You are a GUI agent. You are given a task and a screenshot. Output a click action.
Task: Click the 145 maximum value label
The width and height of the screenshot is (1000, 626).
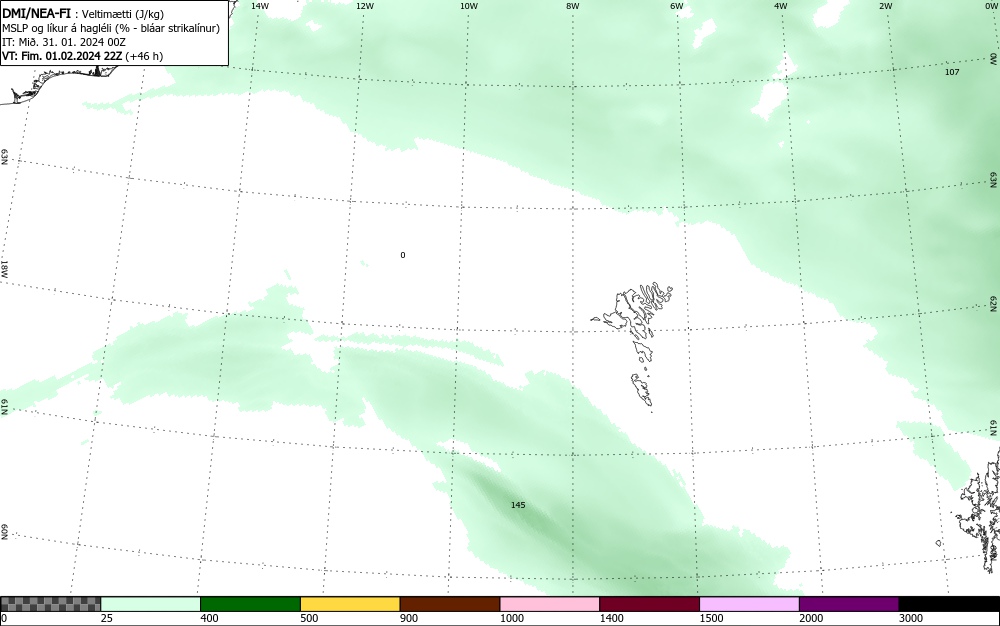point(518,505)
